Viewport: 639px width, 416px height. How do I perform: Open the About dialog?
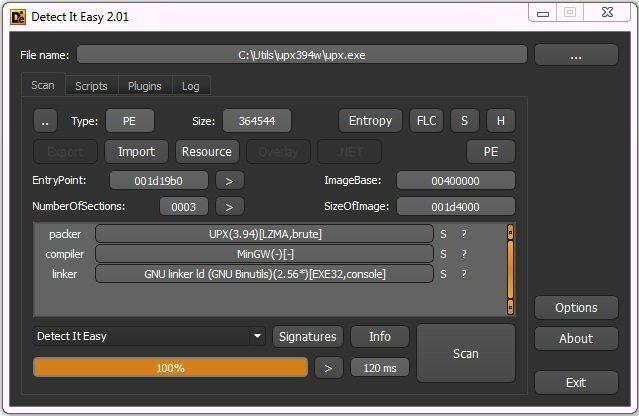(576, 339)
